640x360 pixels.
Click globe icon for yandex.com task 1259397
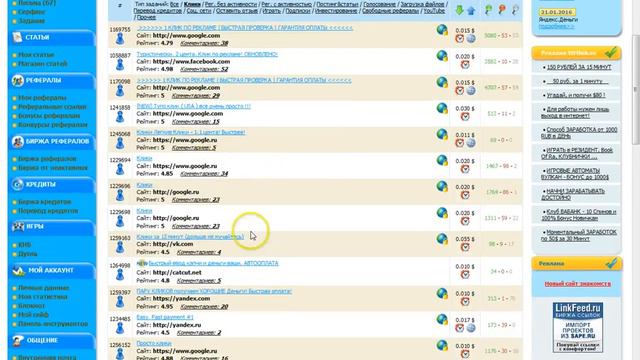(x=442, y=293)
